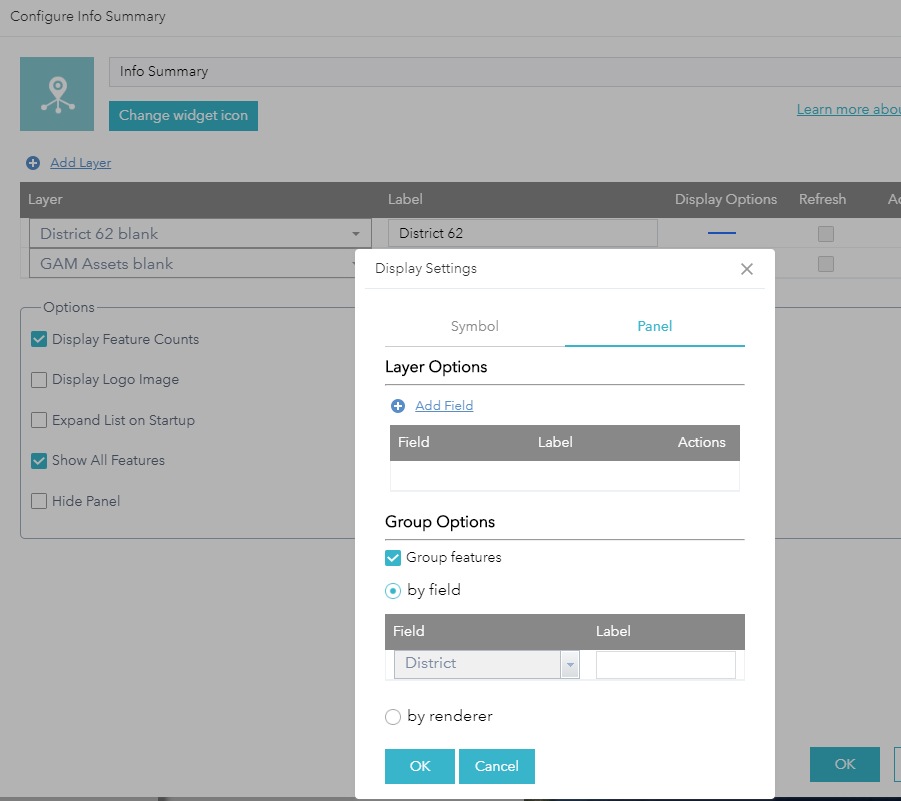The width and height of the screenshot is (901, 801).
Task: Open the Learn more about link
Action: tap(848, 109)
